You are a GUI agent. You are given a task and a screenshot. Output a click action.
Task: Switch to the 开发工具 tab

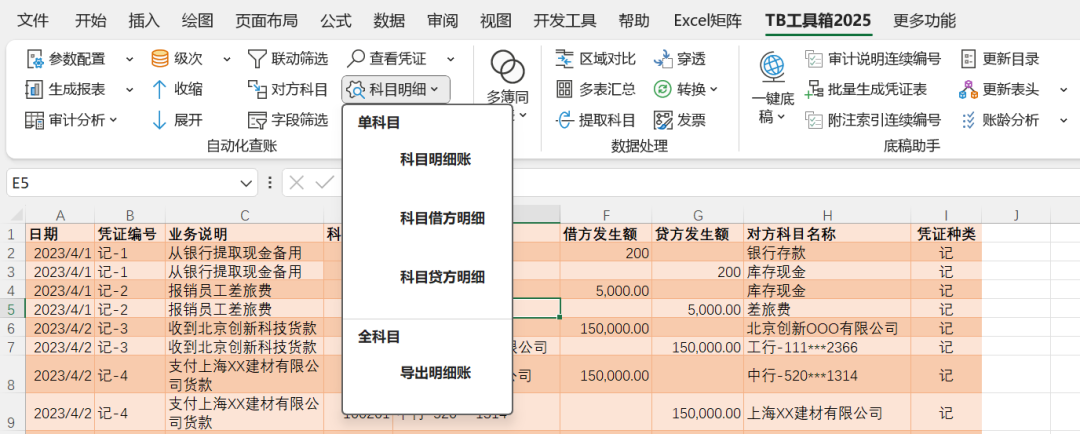565,21
